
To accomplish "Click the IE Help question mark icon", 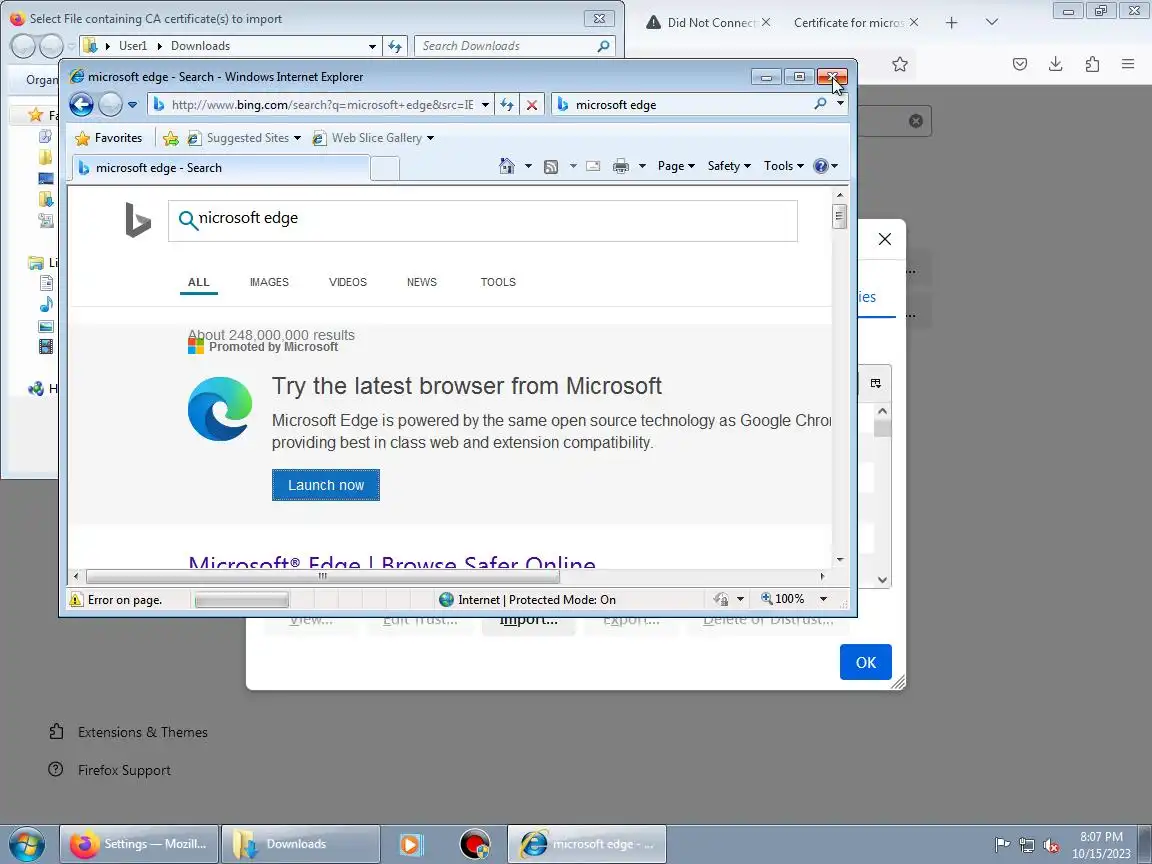I will tap(821, 166).
